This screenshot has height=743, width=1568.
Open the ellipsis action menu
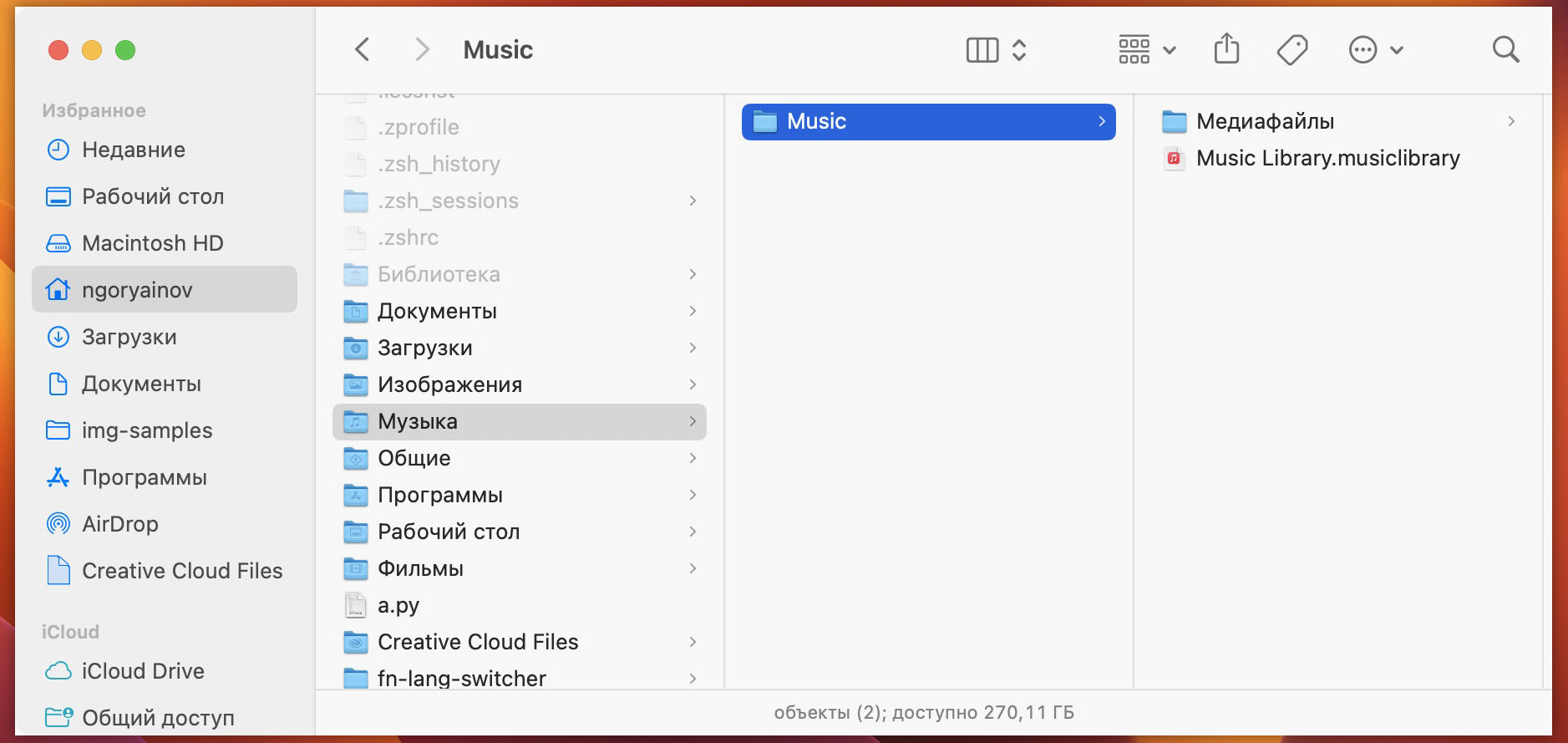point(1375,50)
